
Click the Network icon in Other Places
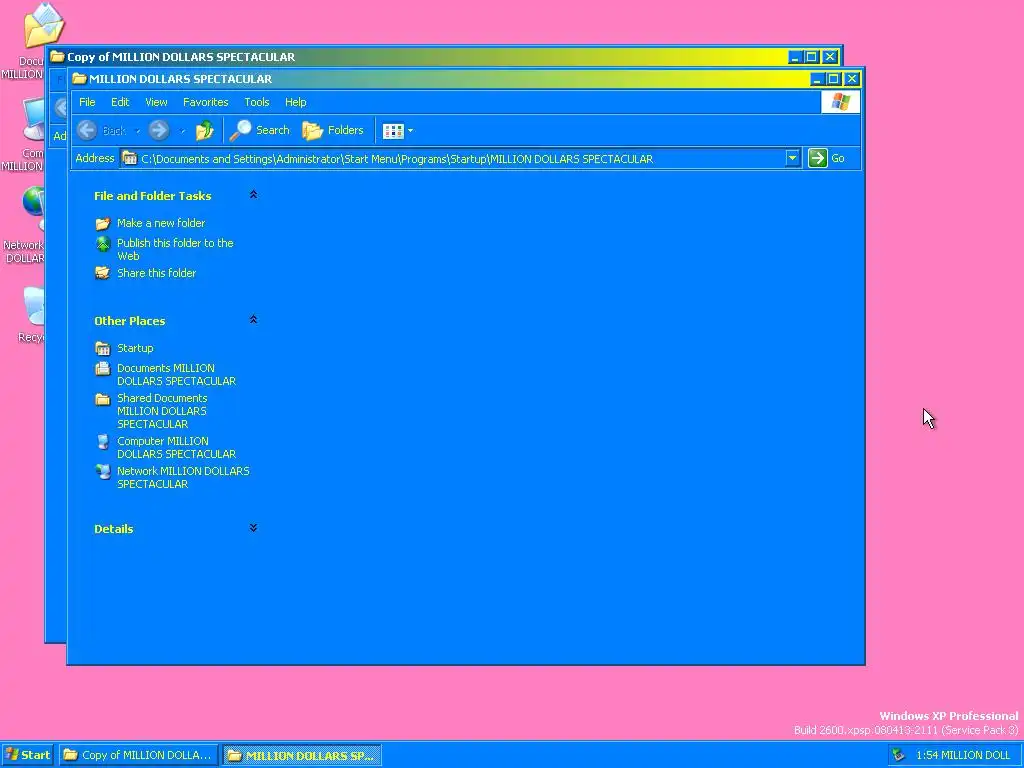pos(103,472)
